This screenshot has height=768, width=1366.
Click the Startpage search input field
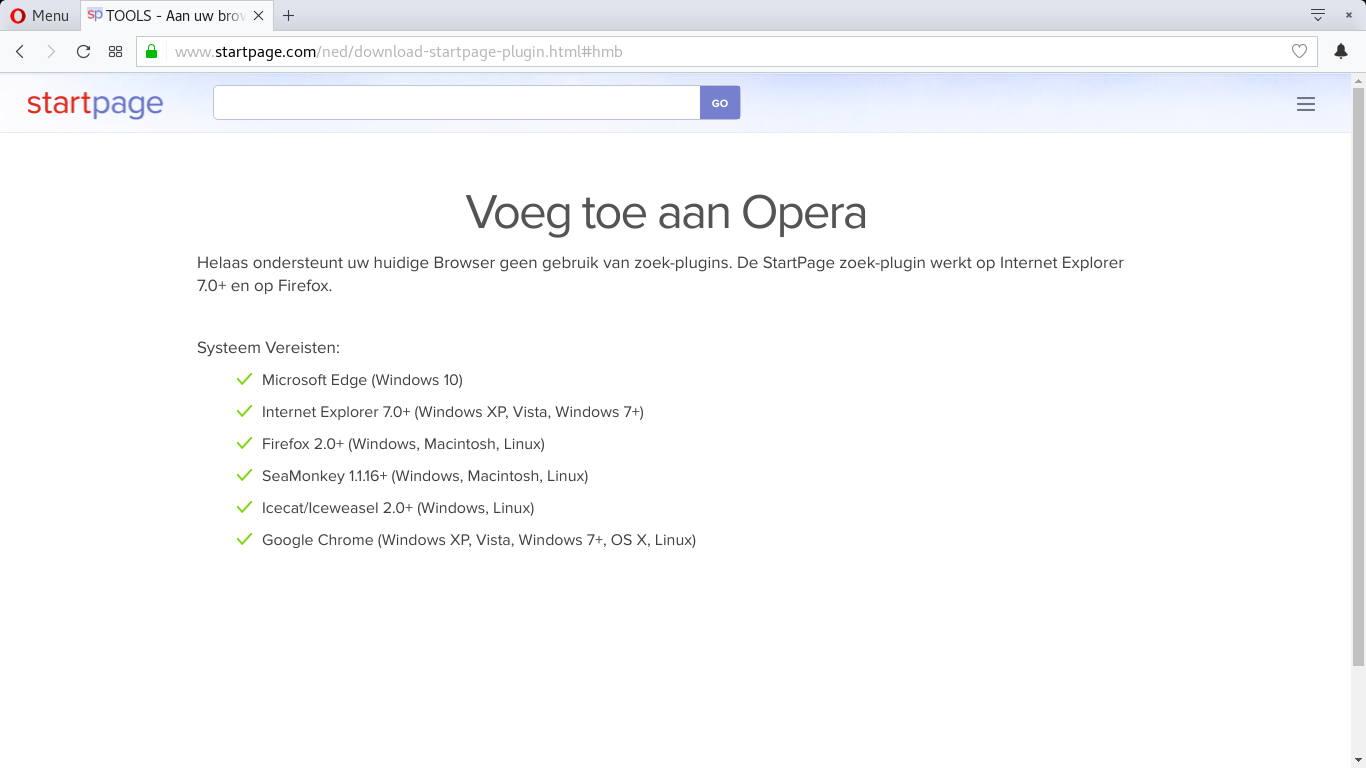(x=457, y=103)
